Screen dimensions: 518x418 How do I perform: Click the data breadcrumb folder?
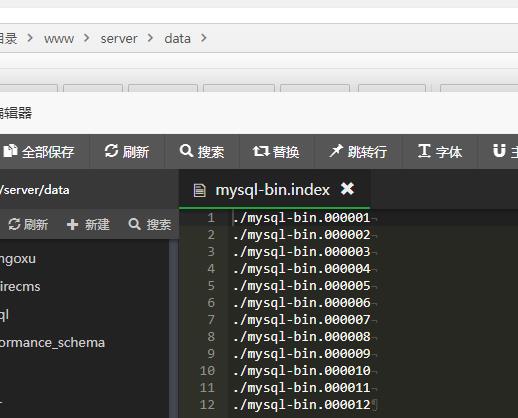click(178, 39)
